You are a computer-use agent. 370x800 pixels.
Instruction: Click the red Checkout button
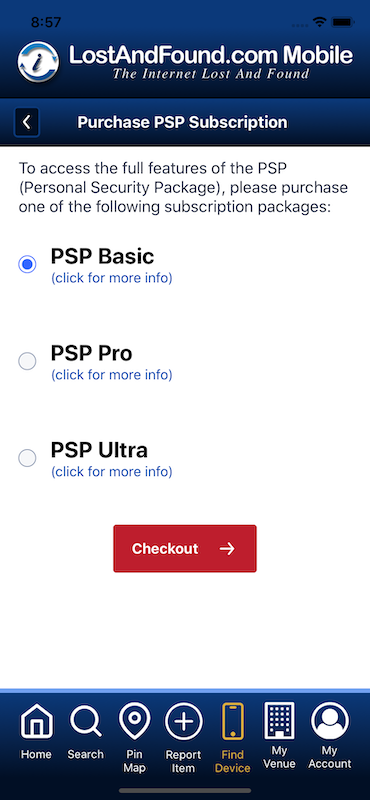[185, 548]
